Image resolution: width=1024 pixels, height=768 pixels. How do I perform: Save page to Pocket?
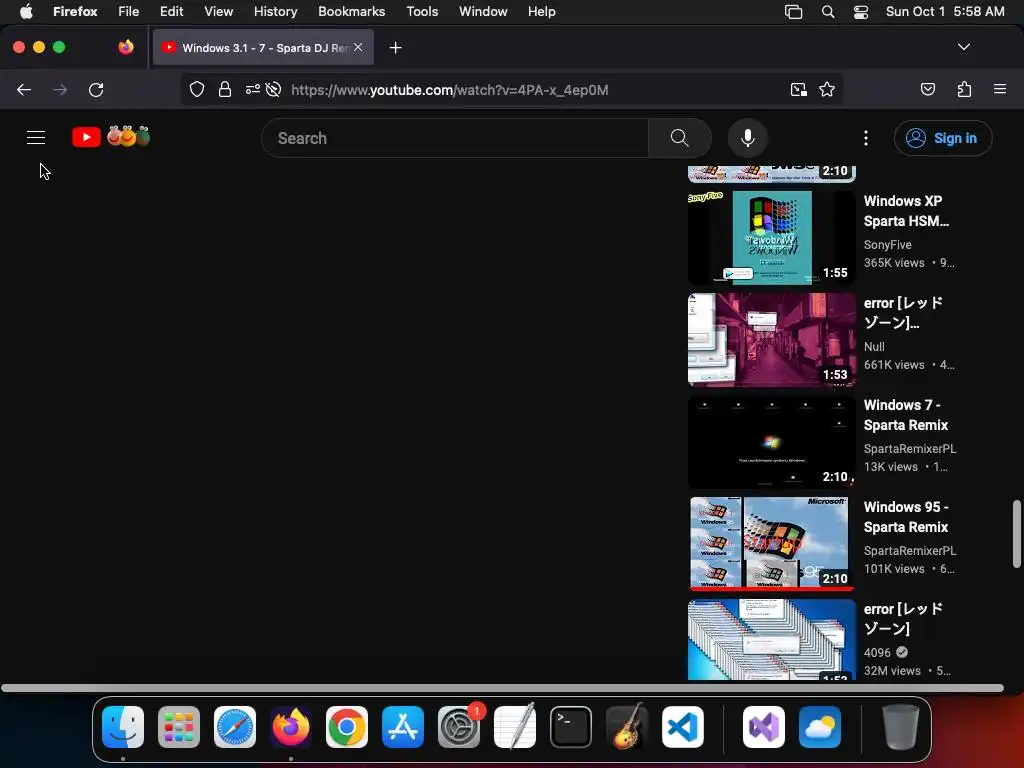pyautogui.click(x=927, y=89)
